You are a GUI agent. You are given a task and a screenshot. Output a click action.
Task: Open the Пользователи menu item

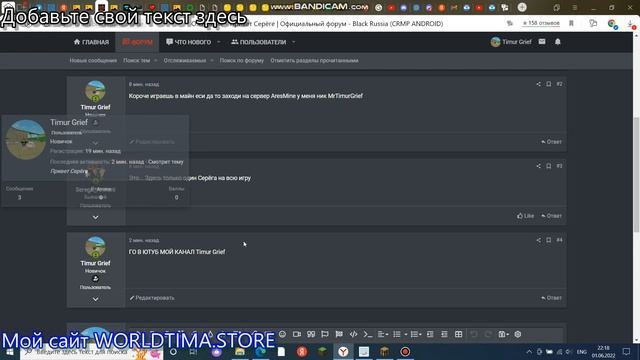(259, 42)
